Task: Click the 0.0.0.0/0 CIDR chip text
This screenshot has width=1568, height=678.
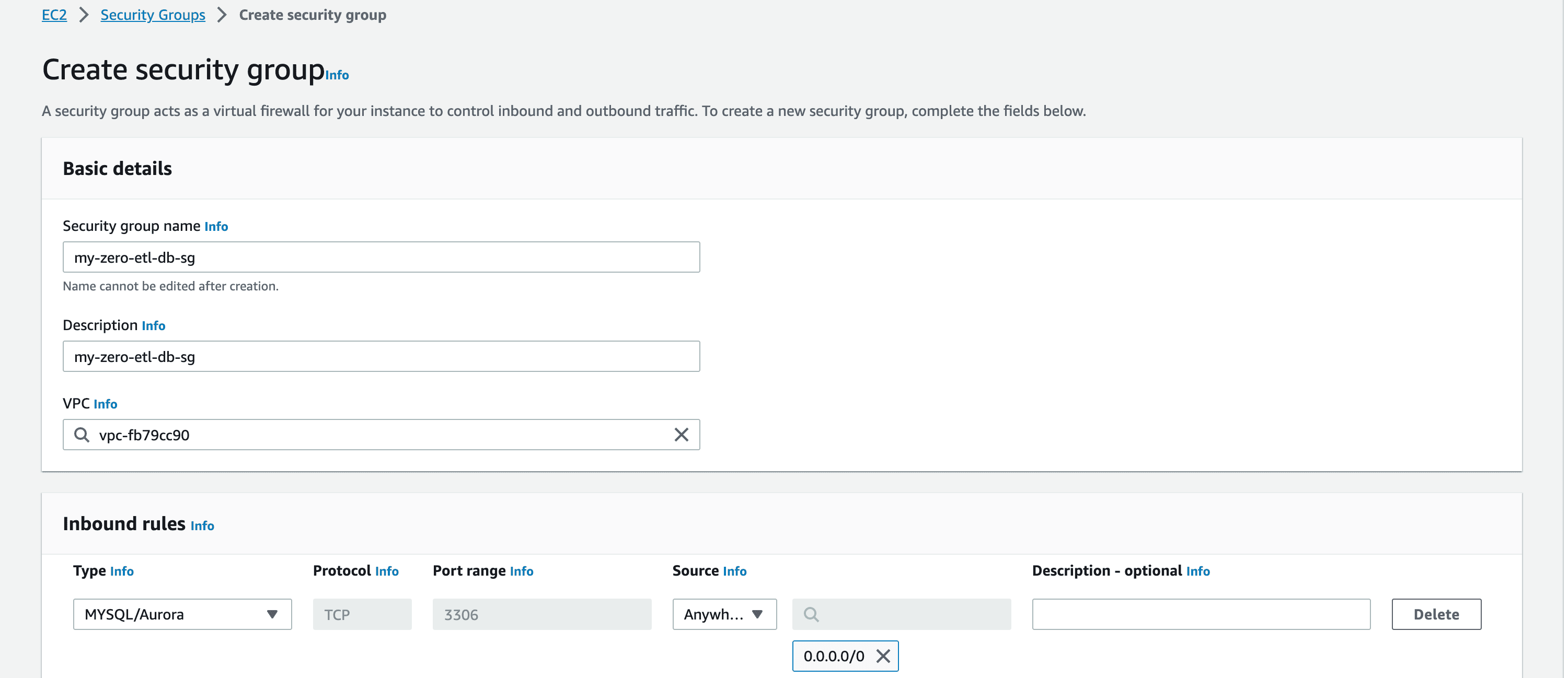Action: point(833,656)
